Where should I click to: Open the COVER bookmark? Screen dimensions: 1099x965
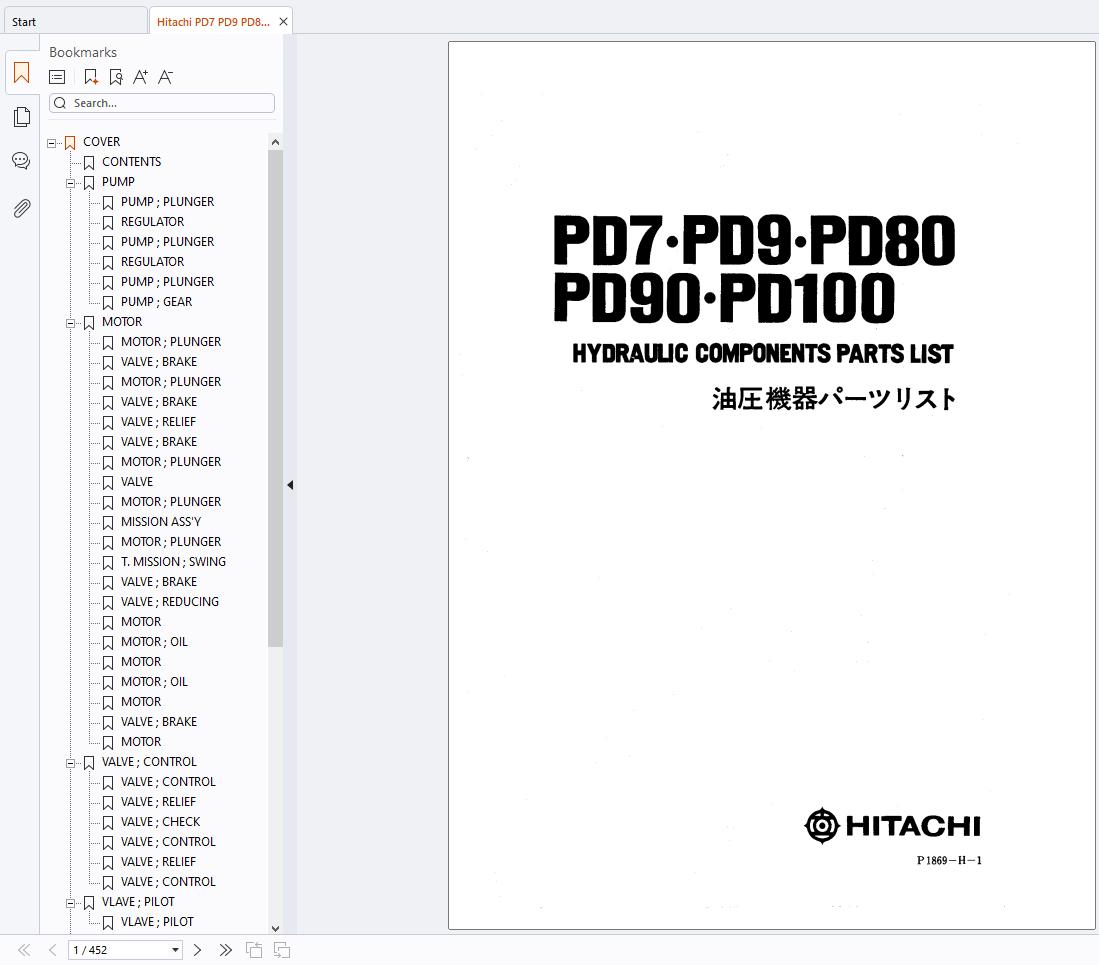[102, 142]
